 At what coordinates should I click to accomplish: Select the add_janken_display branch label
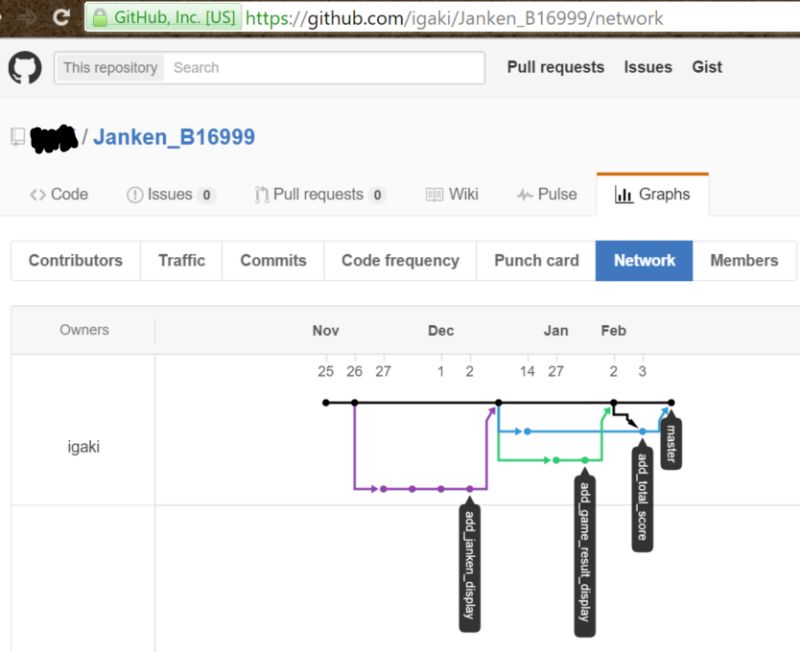(x=470, y=565)
